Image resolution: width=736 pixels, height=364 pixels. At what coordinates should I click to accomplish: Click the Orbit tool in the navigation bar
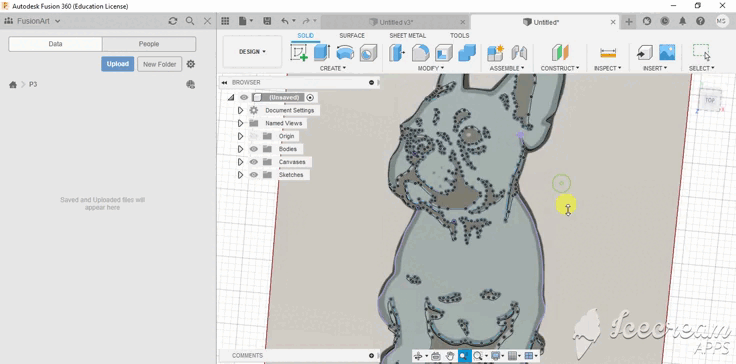[x=418, y=356]
